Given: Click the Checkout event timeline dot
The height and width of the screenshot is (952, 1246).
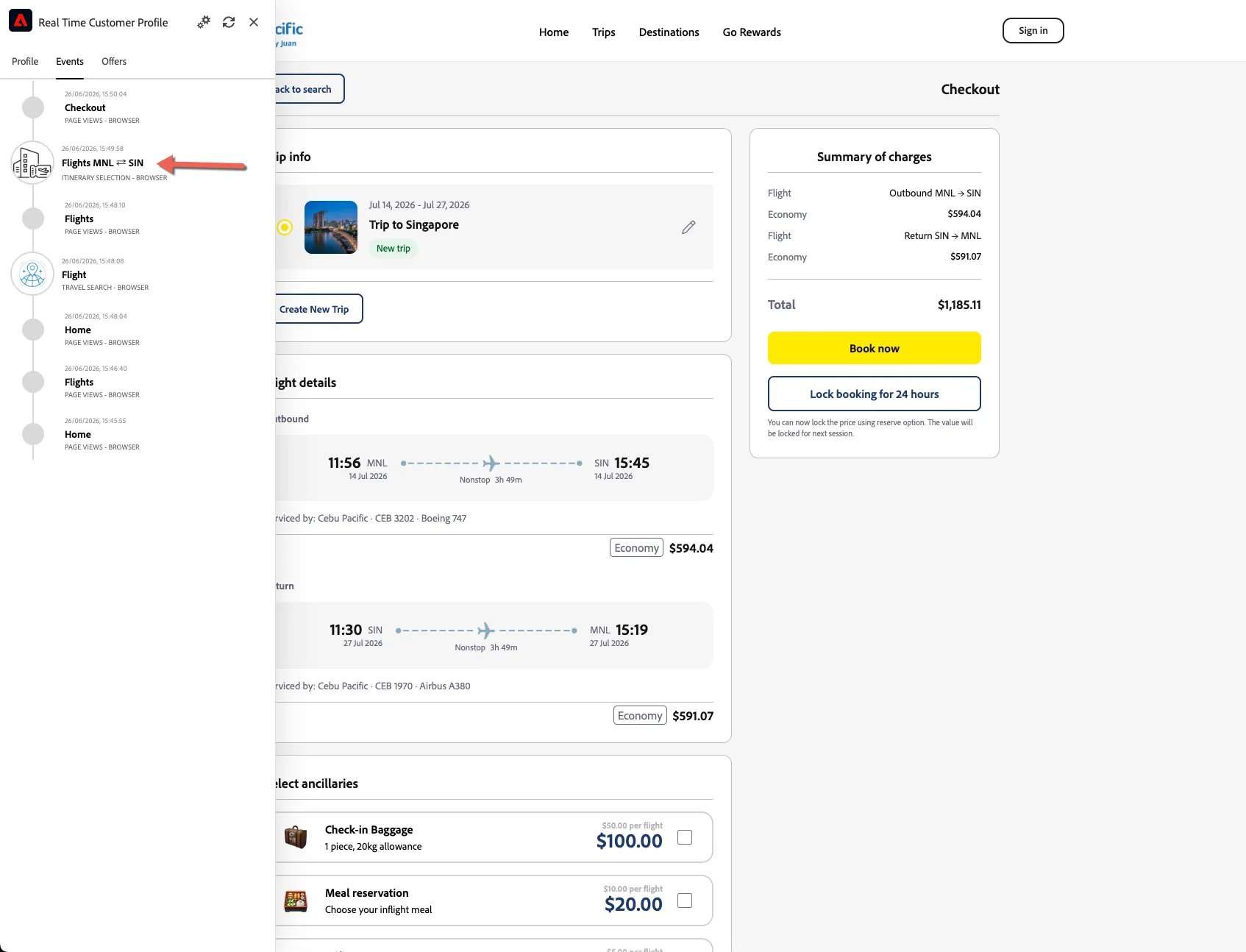Looking at the screenshot, I should pyautogui.click(x=33, y=107).
